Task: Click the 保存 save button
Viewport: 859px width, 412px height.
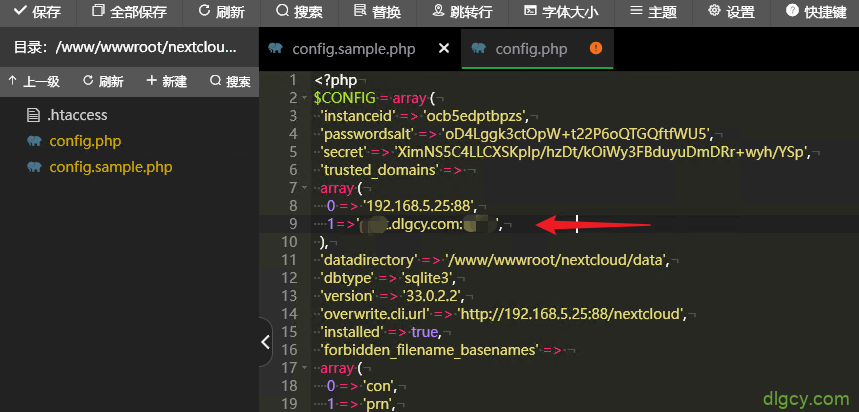Action: click(x=37, y=12)
